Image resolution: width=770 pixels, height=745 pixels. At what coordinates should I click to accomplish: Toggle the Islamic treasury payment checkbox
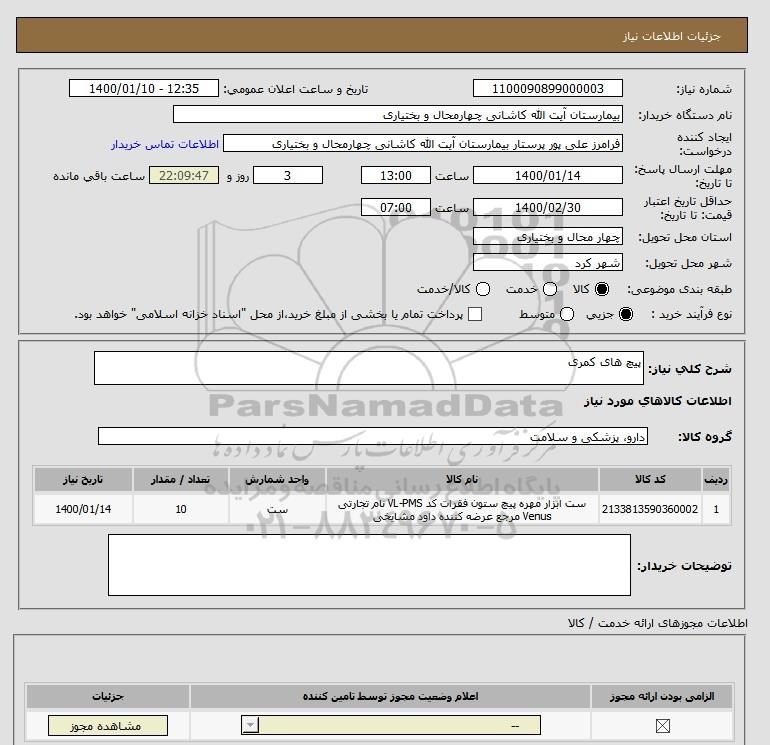tap(475, 314)
